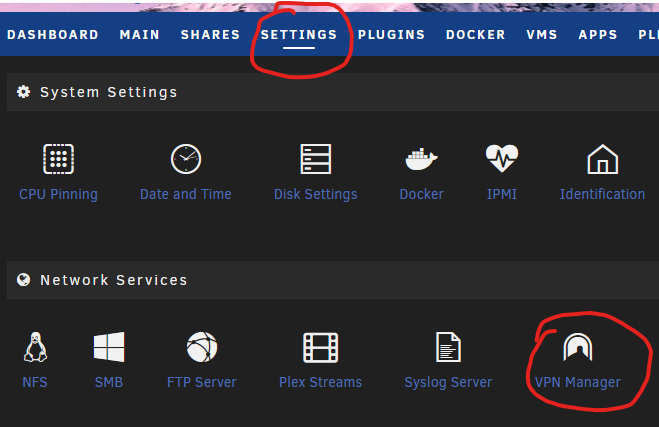Open the Identification house icon
The image size is (659, 427).
(602, 159)
